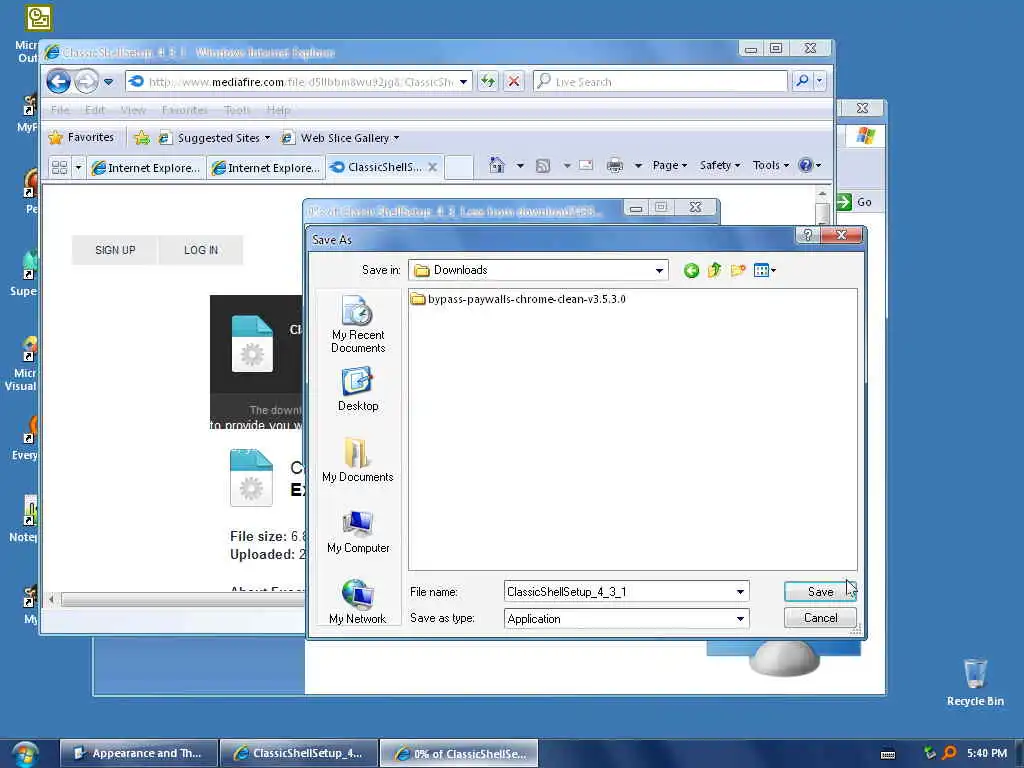Screen dimensions: 1024x768
Task: Click the Refresh icon beside address bar
Action: tap(488, 82)
